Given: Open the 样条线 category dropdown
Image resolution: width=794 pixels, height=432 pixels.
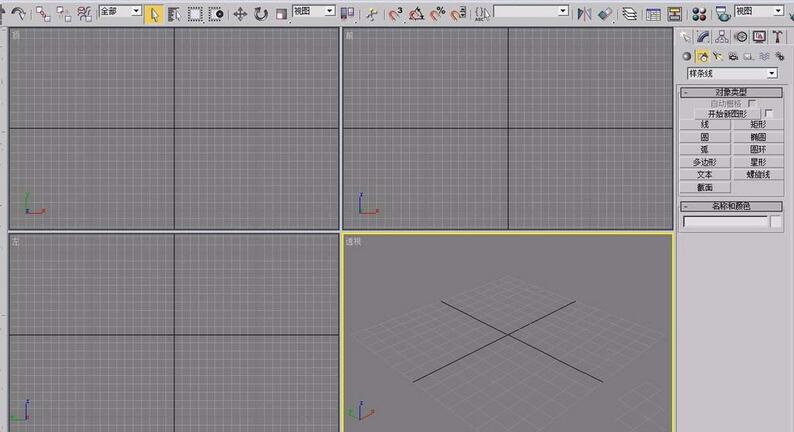Looking at the screenshot, I should [732, 73].
